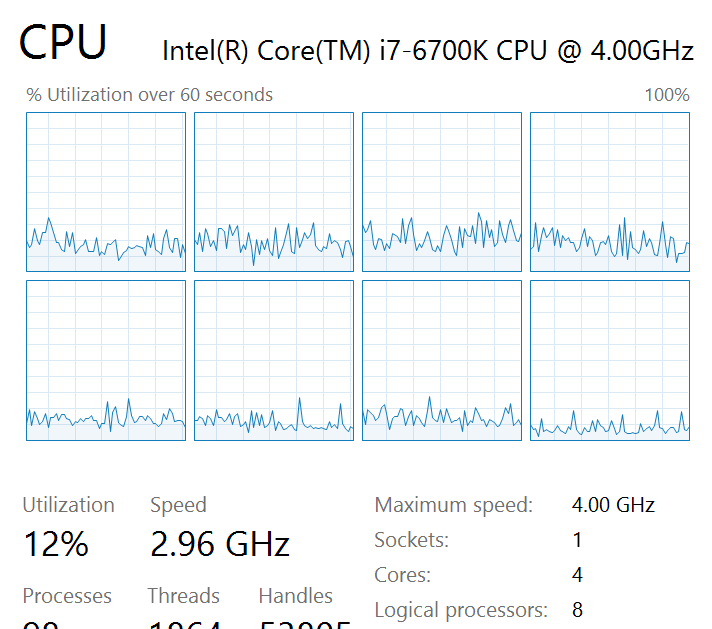Click the 4.00 GHz maximum speed value

pos(613,505)
